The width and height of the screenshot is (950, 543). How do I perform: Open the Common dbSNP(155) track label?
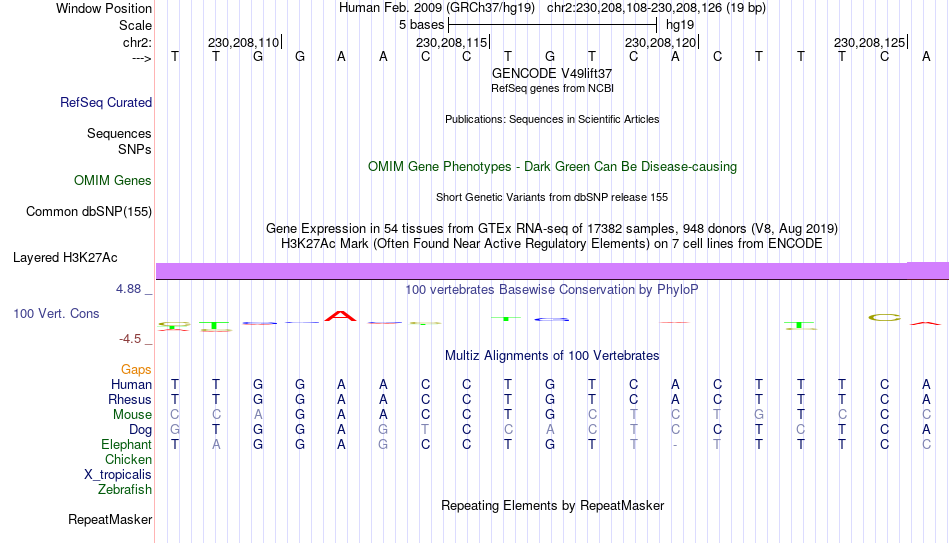pos(88,212)
